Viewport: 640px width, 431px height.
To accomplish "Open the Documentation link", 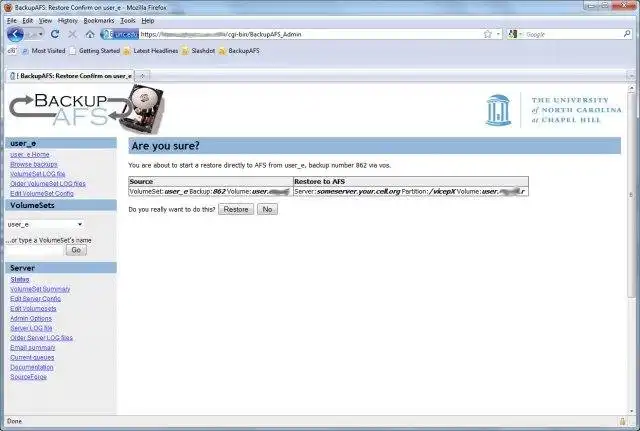I will coord(32,367).
